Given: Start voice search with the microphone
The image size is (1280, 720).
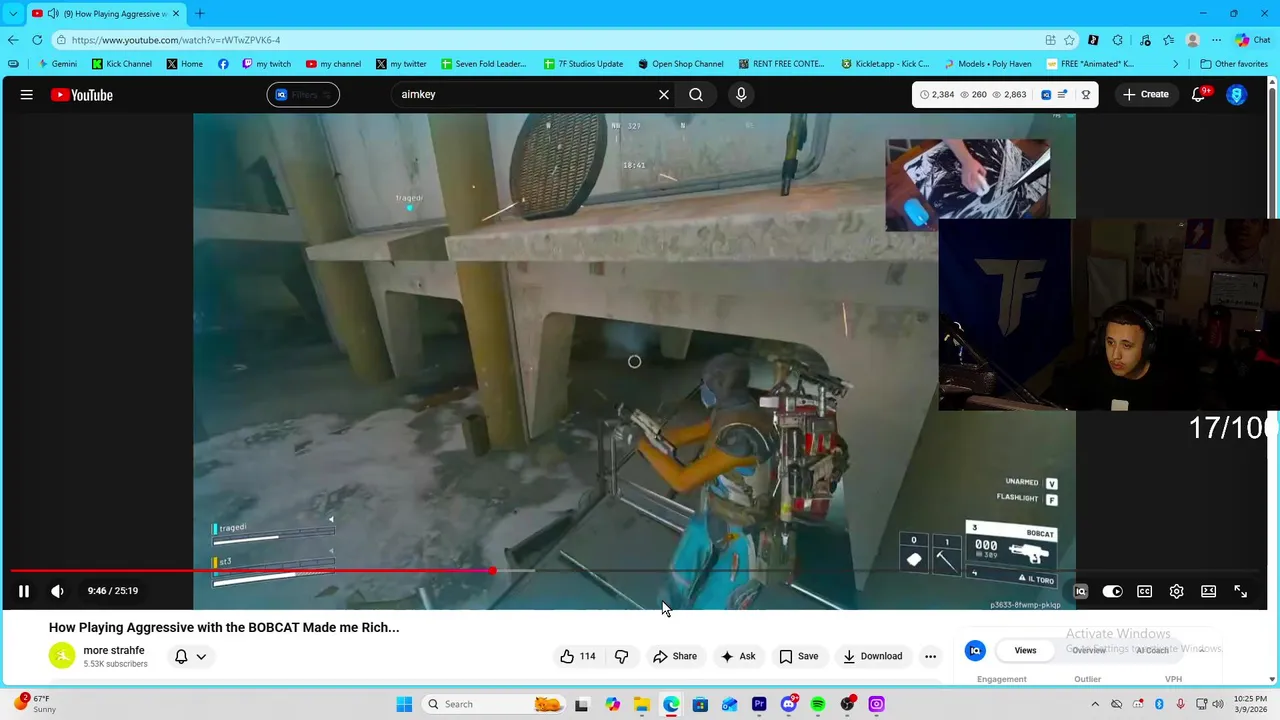Looking at the screenshot, I should [x=741, y=95].
